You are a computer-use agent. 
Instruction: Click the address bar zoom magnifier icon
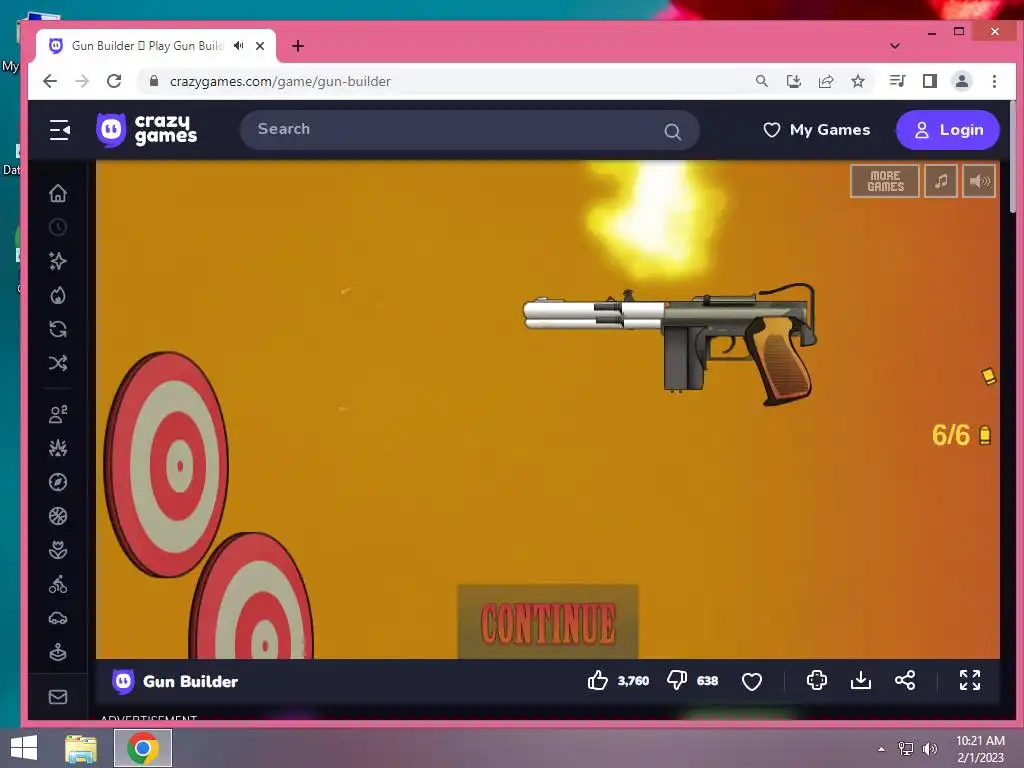[761, 81]
